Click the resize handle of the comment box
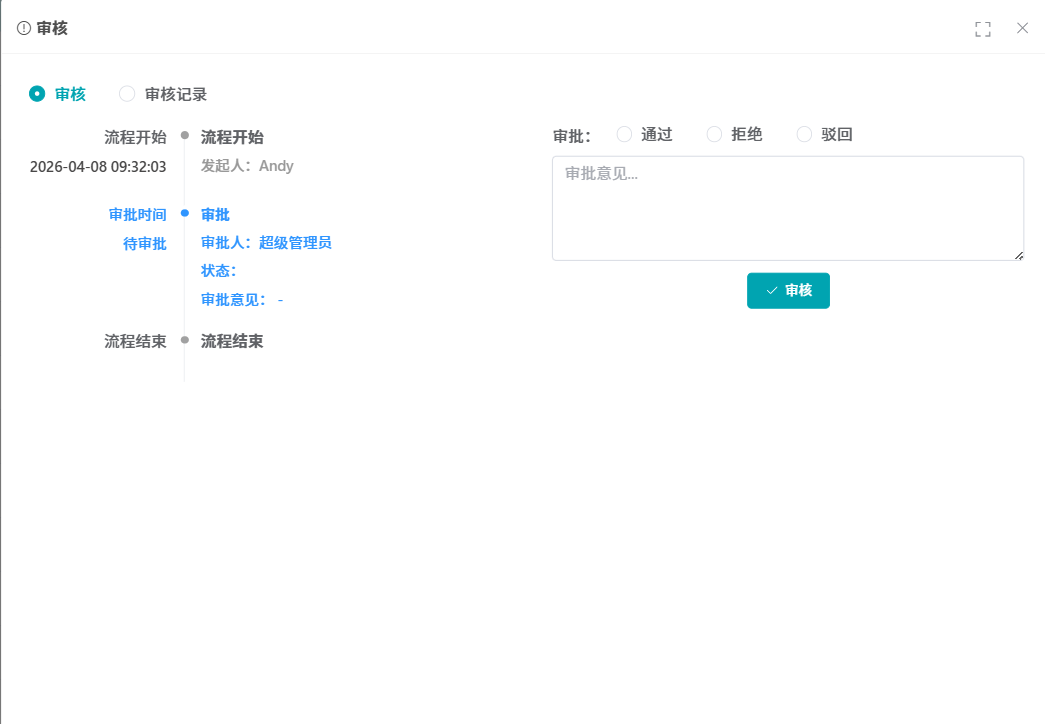Image resolution: width=1045 pixels, height=724 pixels. pyautogui.click(x=1018, y=255)
